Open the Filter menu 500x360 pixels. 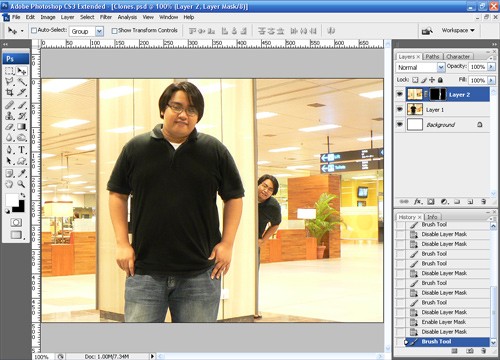point(106,17)
